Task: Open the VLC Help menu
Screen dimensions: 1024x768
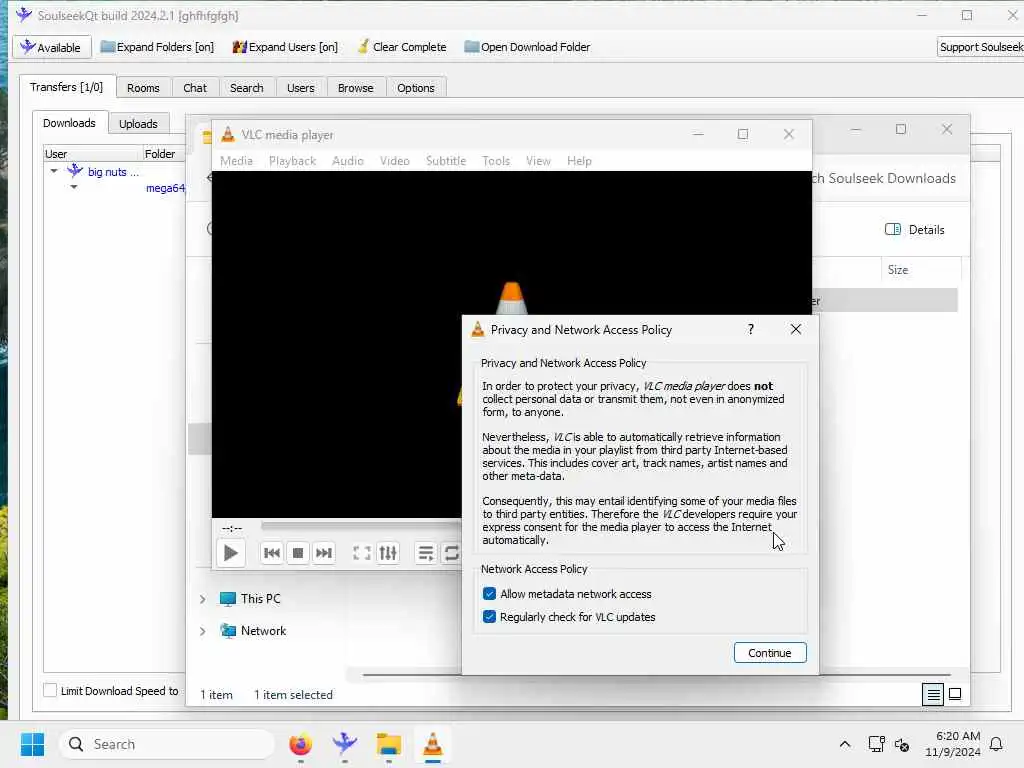Action: coord(579,161)
